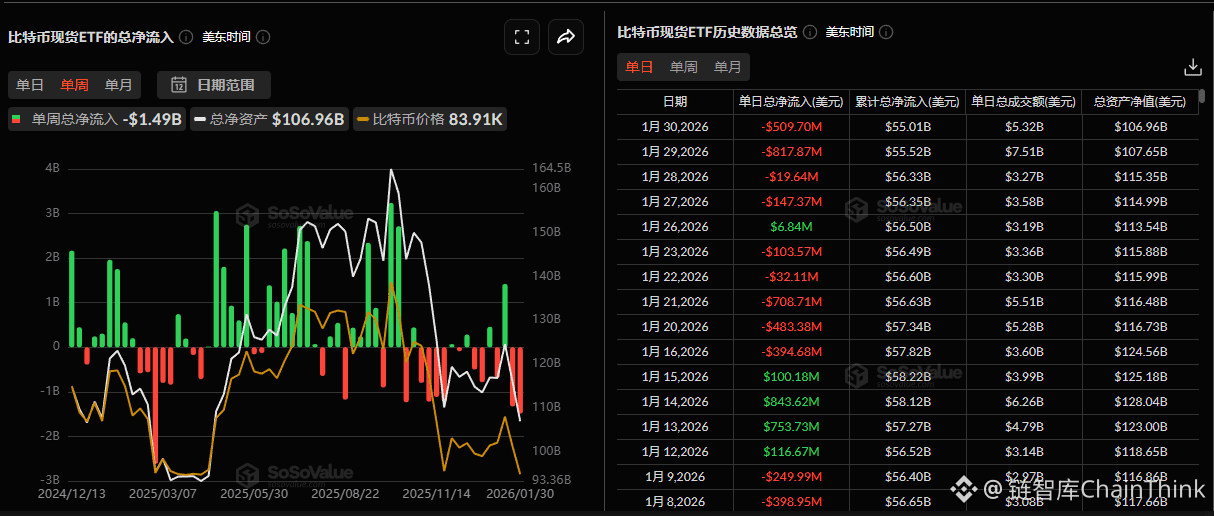Toggle 总净资产 series legend
Image resolution: width=1214 pixels, height=516 pixels.
coord(270,120)
